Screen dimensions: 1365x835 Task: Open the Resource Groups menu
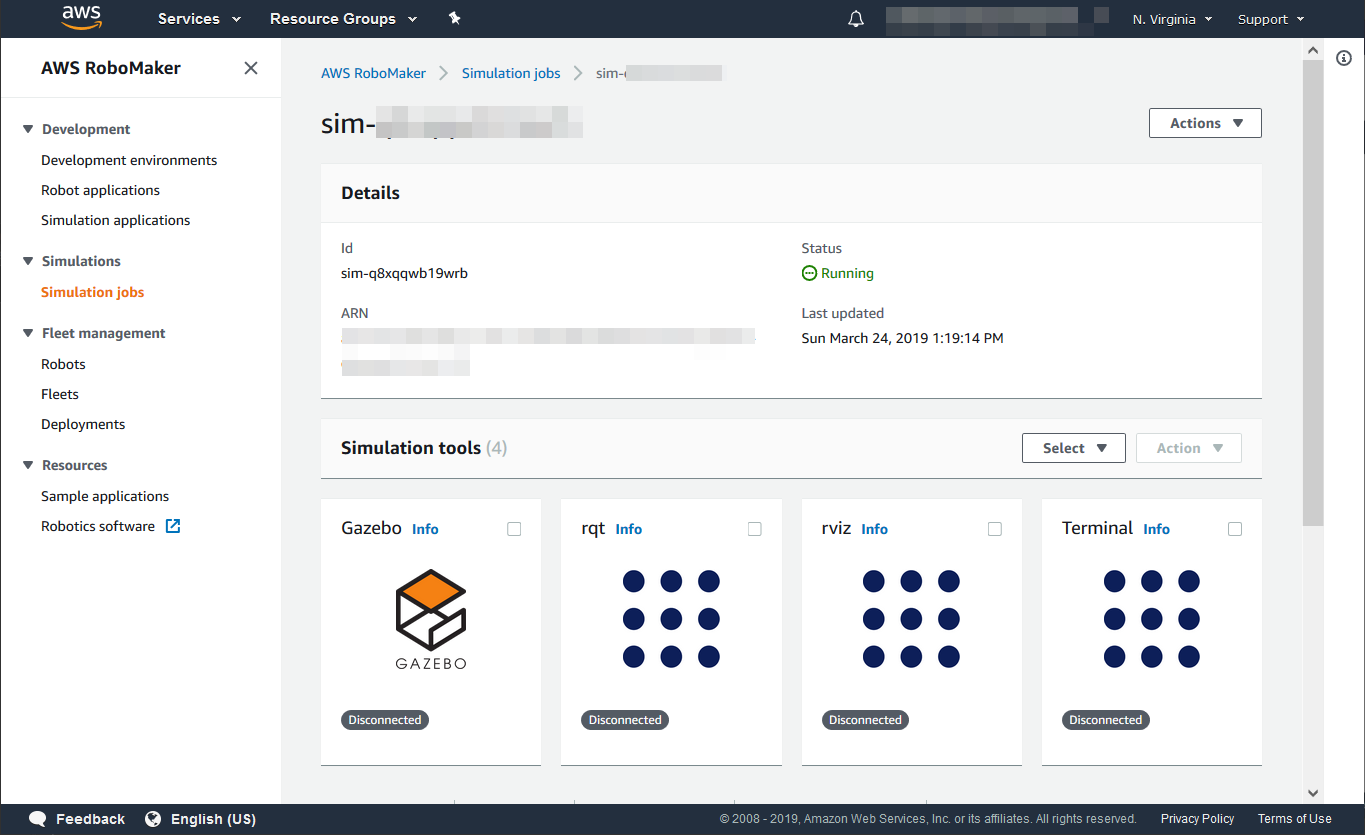[x=343, y=19]
